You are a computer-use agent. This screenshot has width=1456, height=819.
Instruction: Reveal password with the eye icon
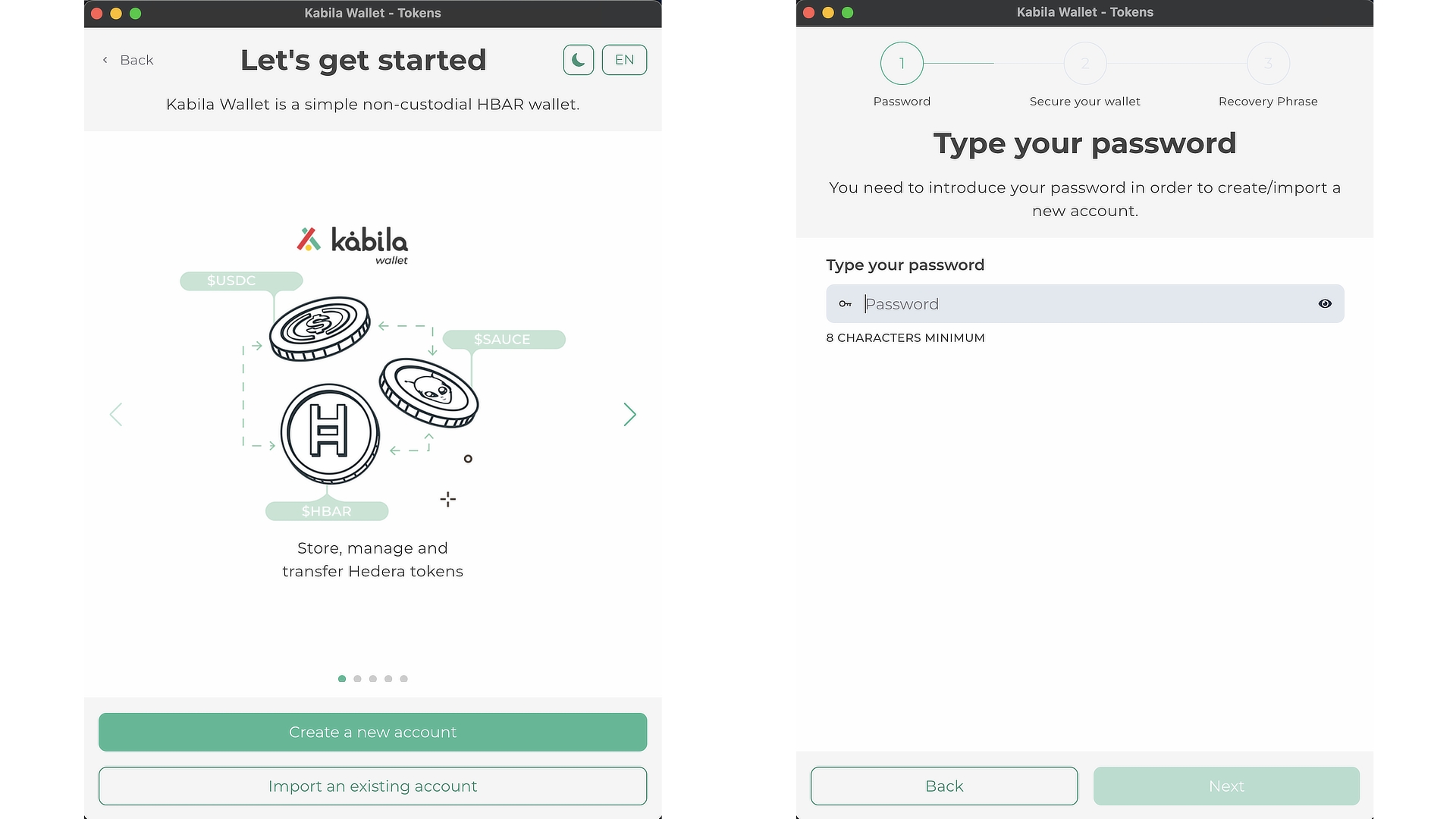1325,304
